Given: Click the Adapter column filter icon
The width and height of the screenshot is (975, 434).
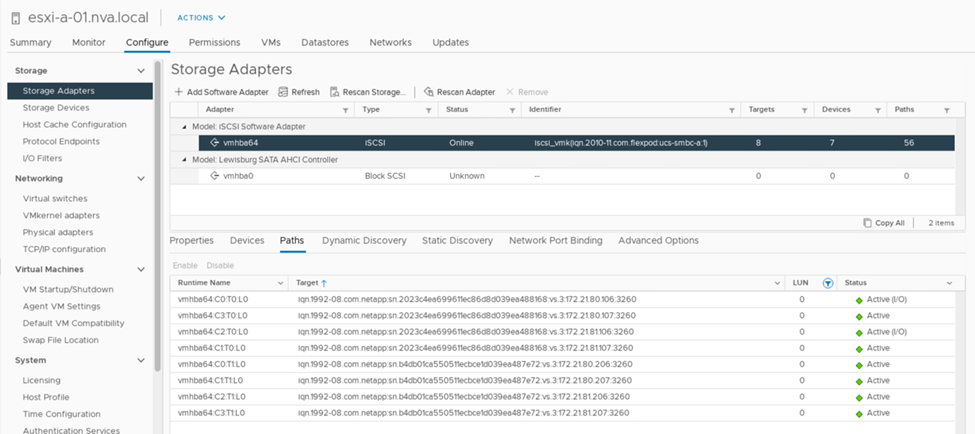Looking at the screenshot, I should tap(346, 110).
